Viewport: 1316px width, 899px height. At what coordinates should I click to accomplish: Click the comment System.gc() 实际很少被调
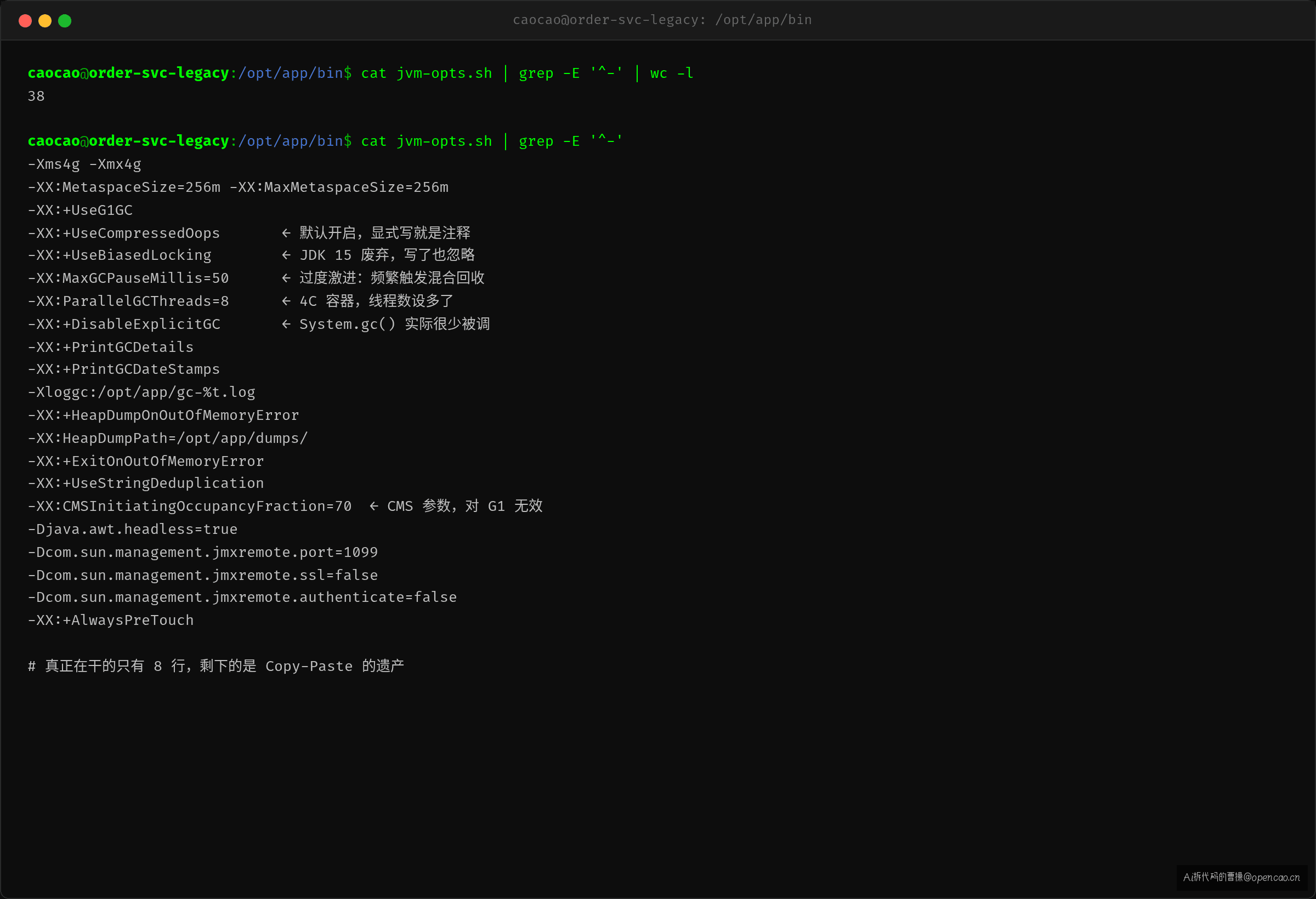pos(395,324)
